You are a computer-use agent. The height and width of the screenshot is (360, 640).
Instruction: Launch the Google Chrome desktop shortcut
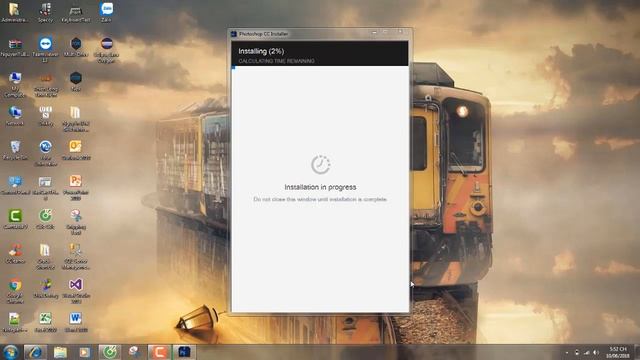15,291
